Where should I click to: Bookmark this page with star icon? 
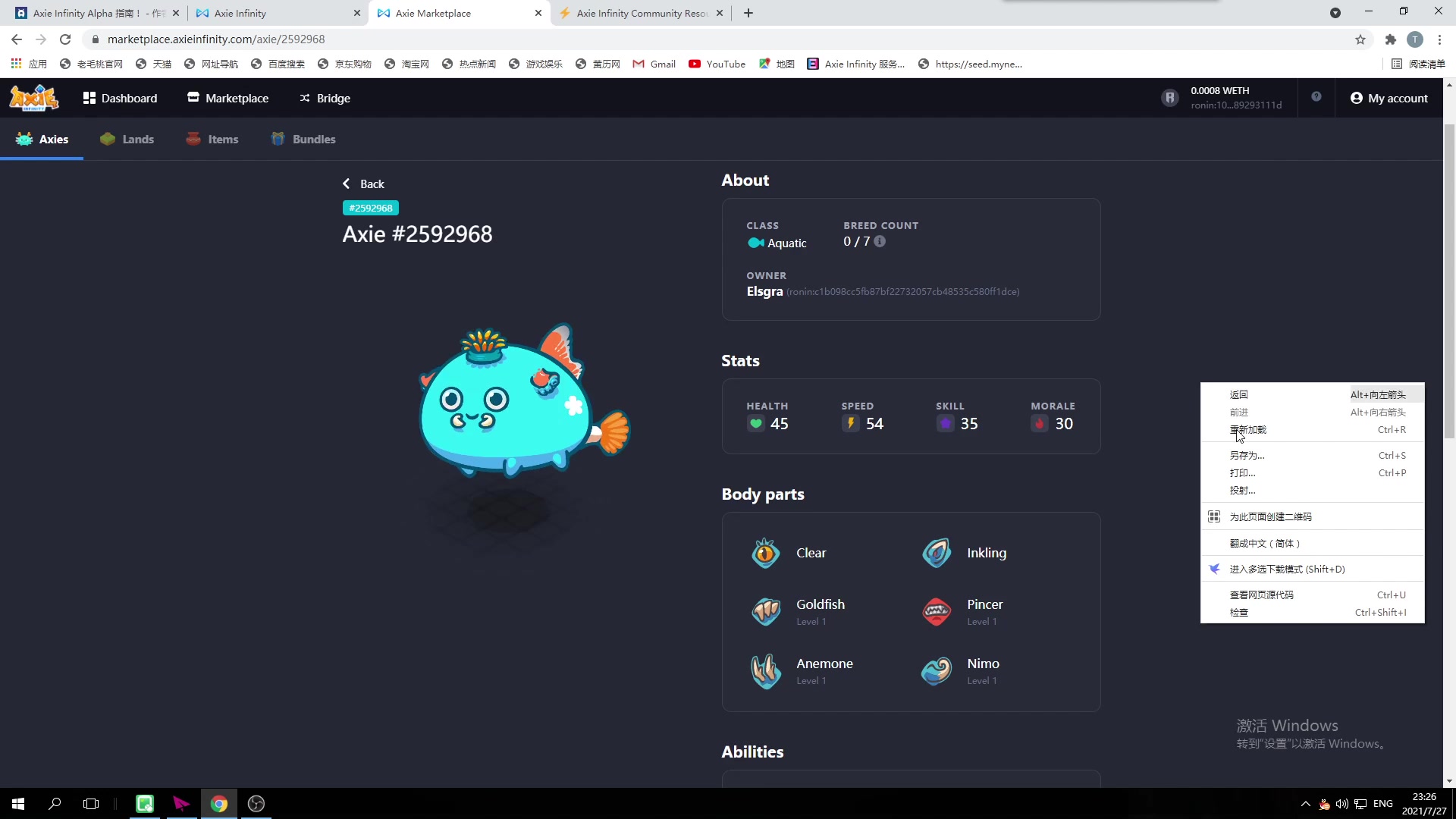click(x=1360, y=39)
